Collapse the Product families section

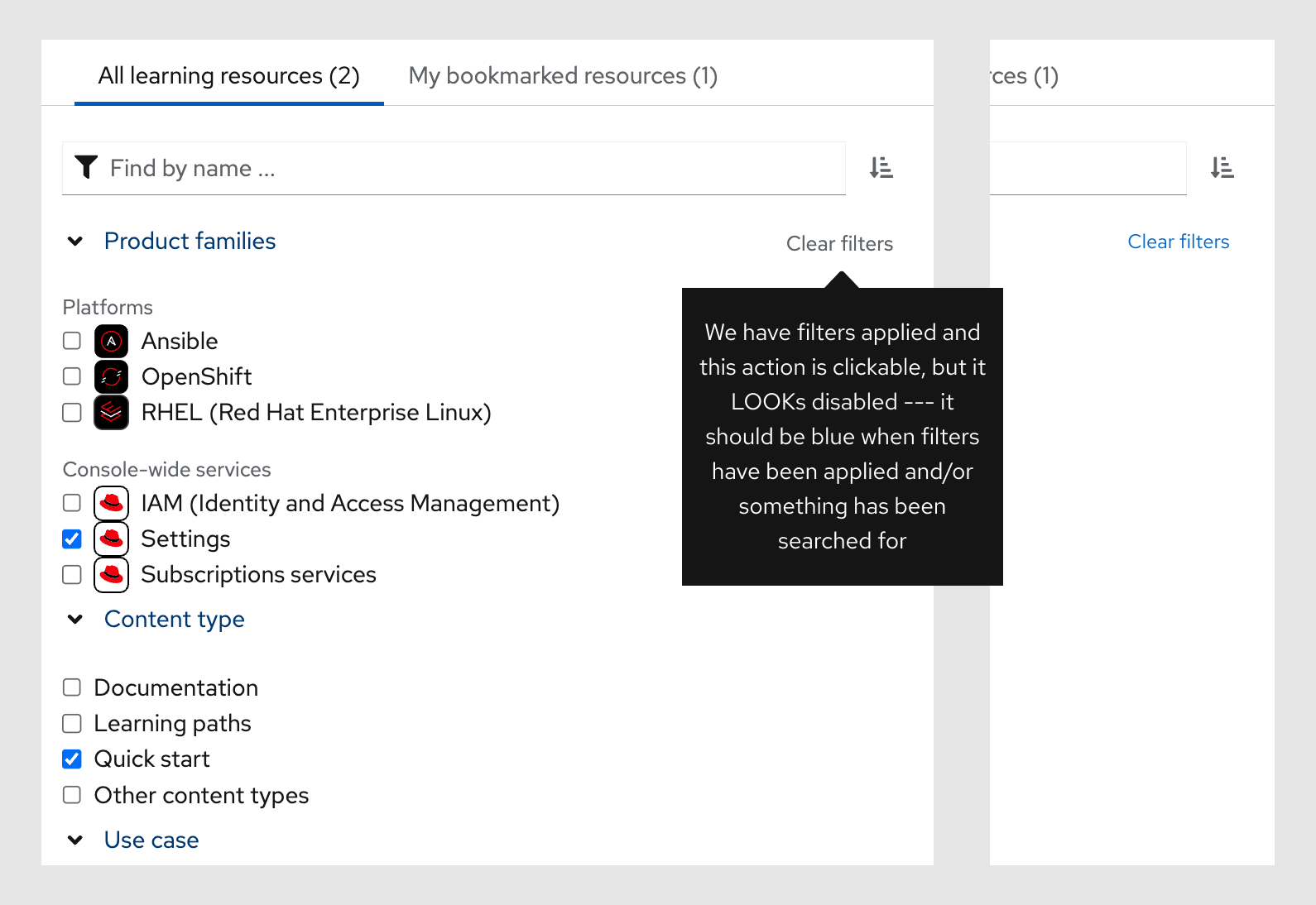[x=75, y=242]
